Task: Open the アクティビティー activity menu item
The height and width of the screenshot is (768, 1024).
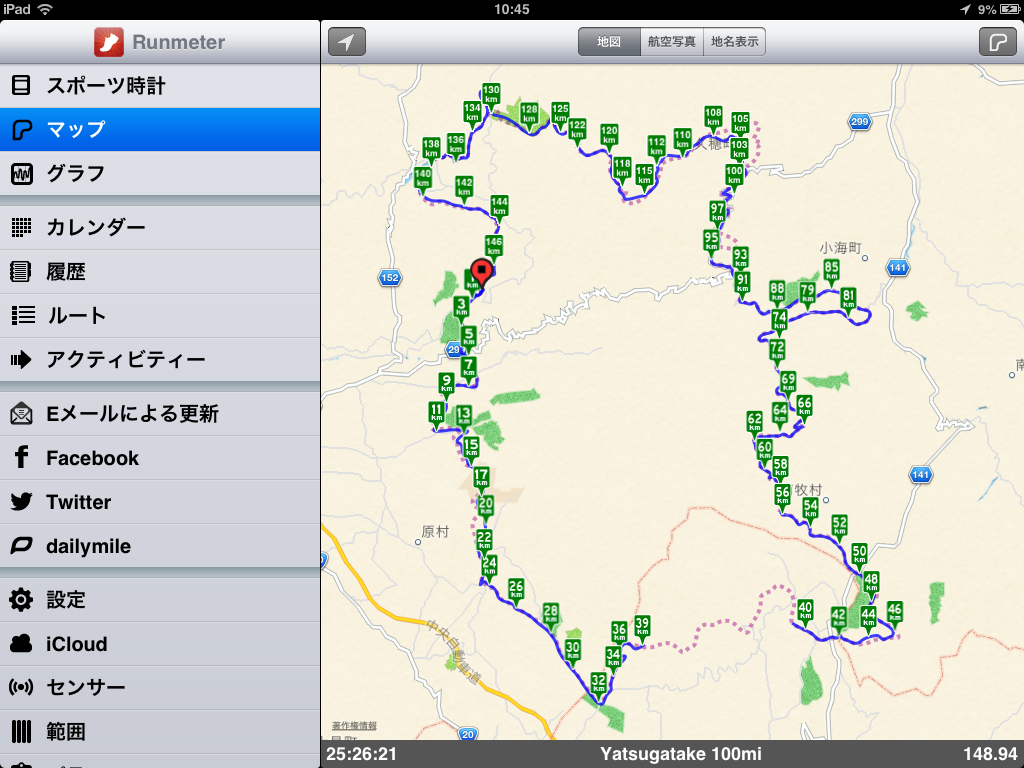Action: point(160,360)
